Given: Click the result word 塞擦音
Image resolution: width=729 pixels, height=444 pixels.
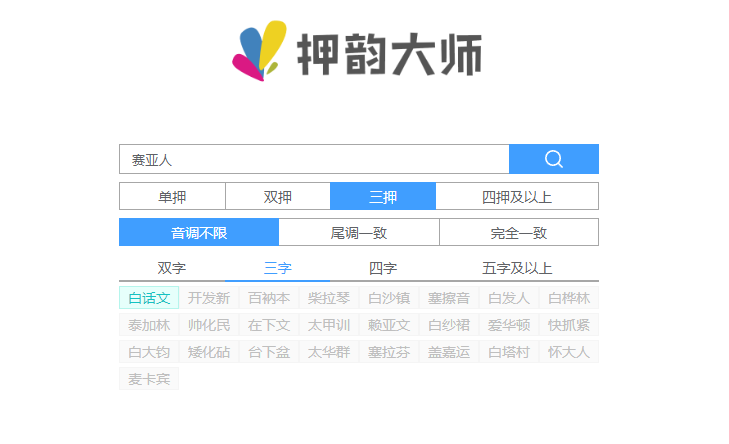Looking at the screenshot, I should [449, 298].
